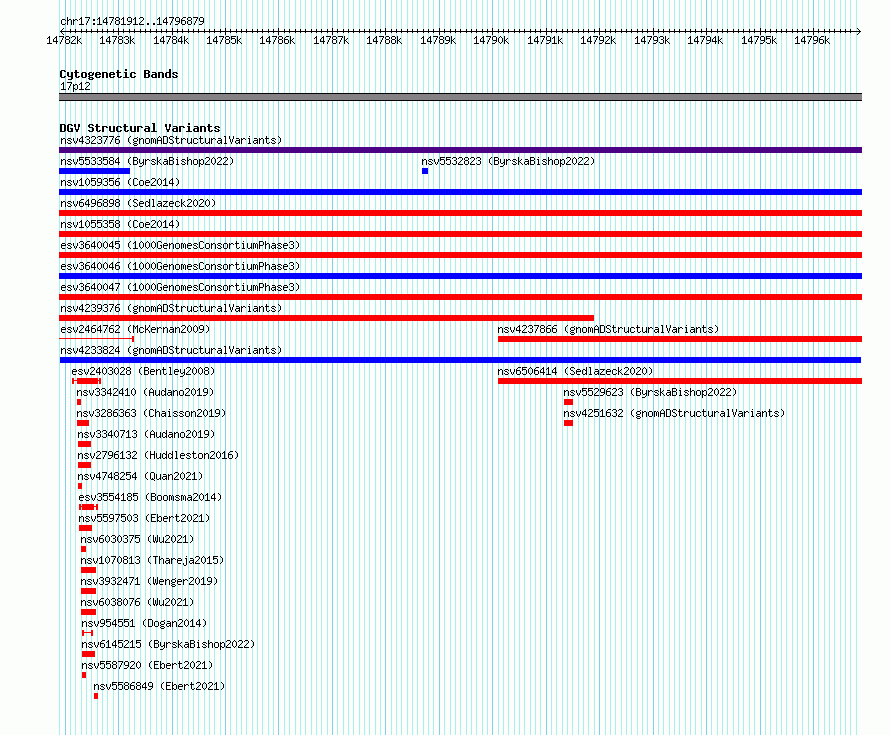The image size is (890, 735).
Task: Click the 14782k ruler tick label
Action: [x=64, y=40]
